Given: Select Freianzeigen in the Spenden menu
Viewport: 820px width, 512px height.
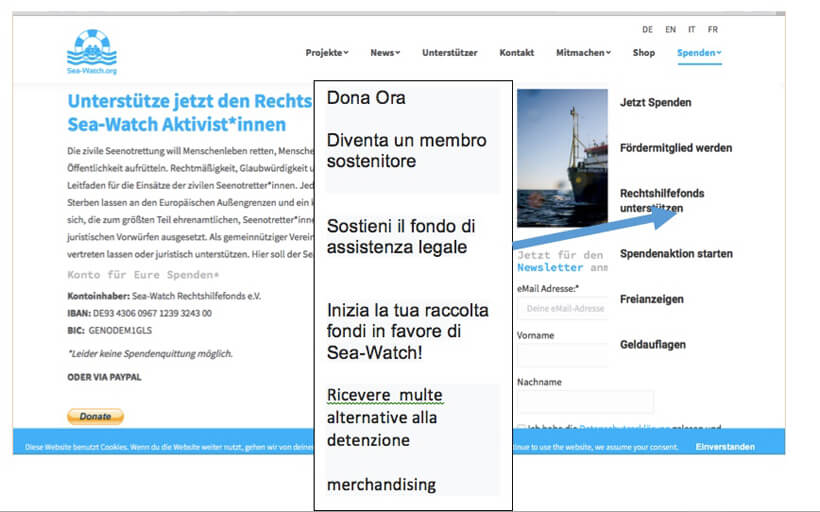Looking at the screenshot, I should pos(652,299).
